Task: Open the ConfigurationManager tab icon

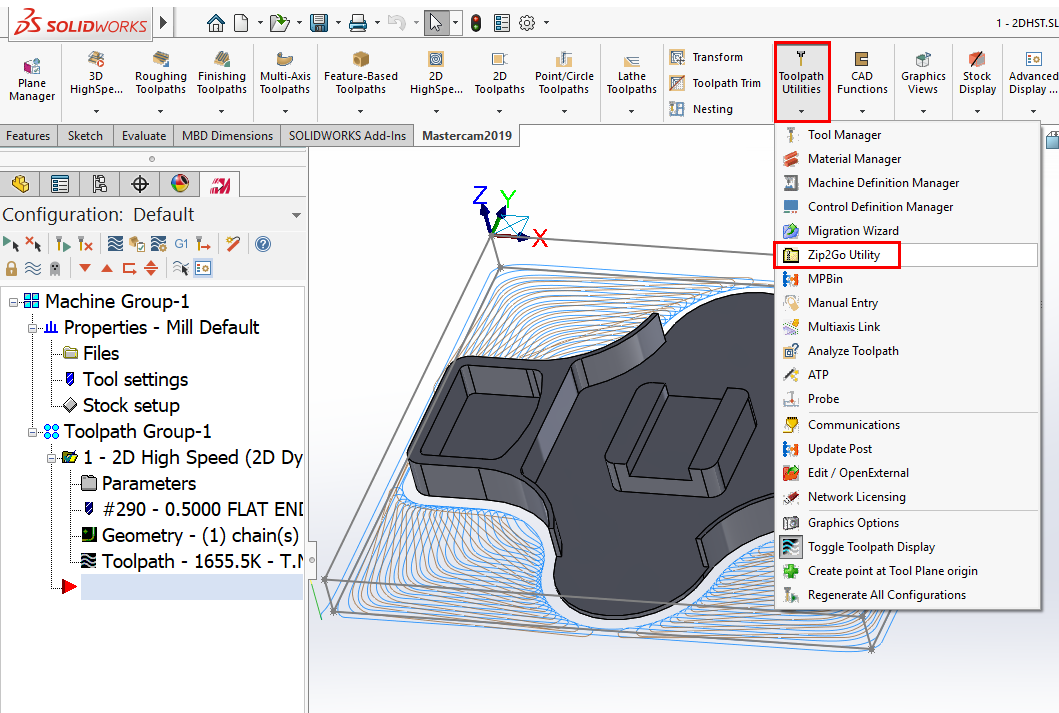Action: click(x=99, y=184)
